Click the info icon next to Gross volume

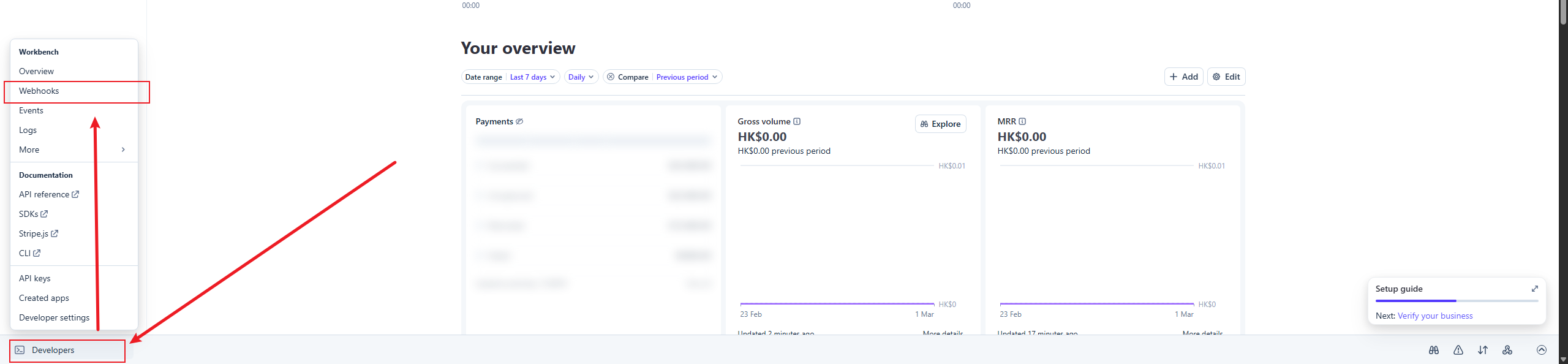(797, 121)
